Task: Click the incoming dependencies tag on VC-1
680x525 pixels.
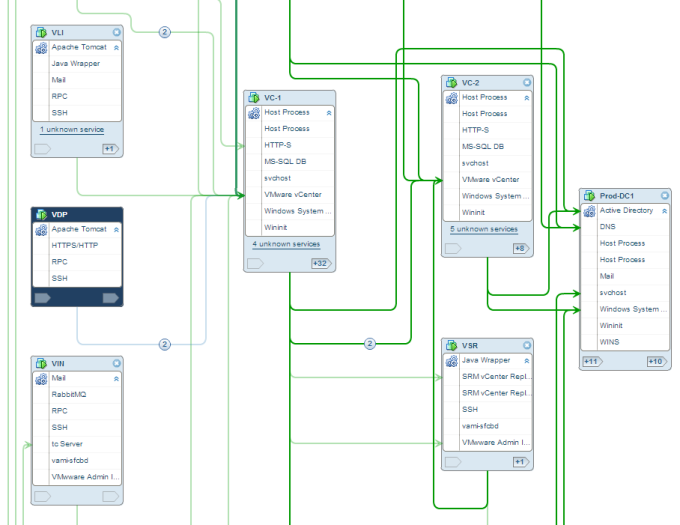Action: [255, 264]
